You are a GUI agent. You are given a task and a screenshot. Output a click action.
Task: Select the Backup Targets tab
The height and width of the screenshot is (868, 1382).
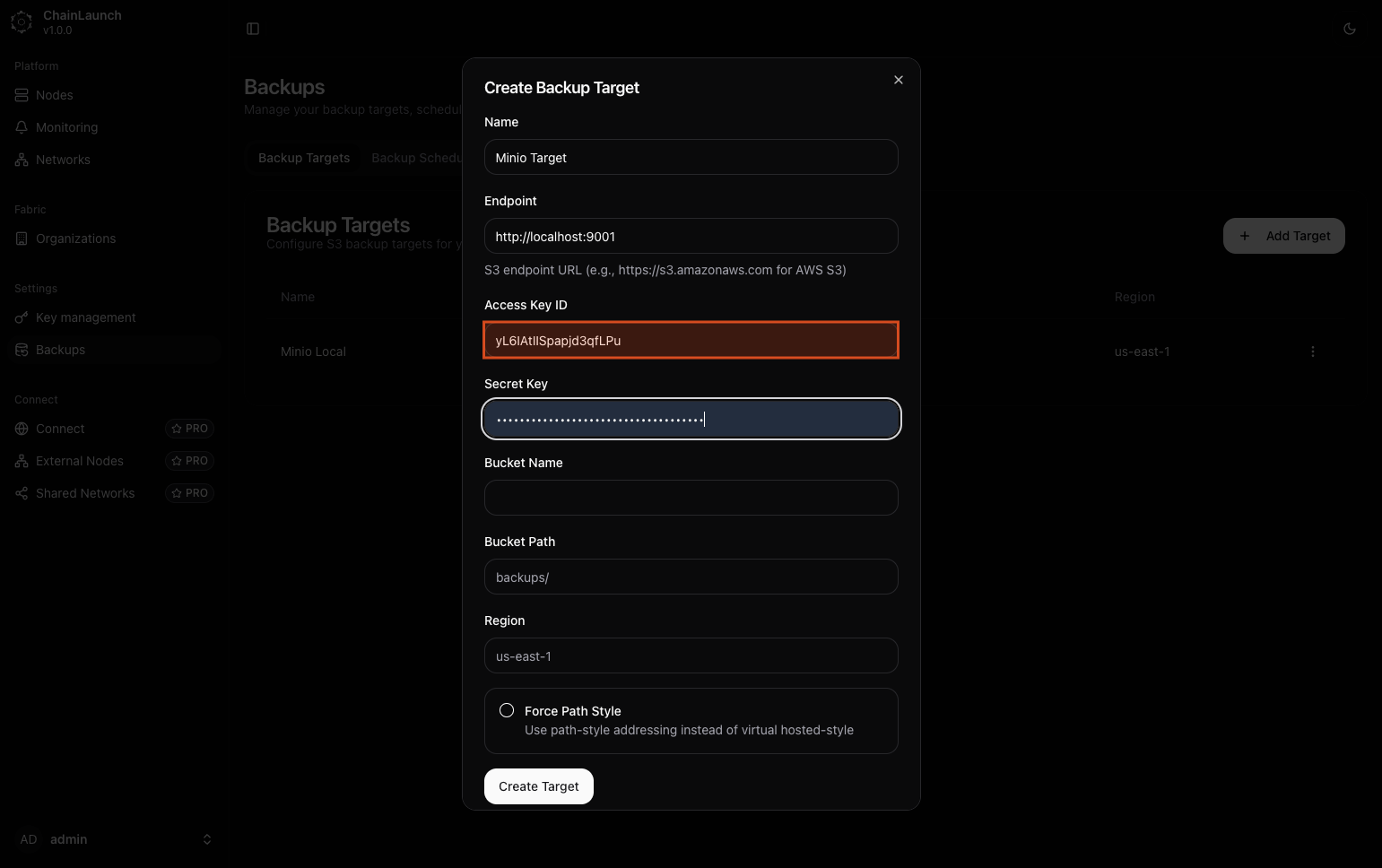(304, 158)
